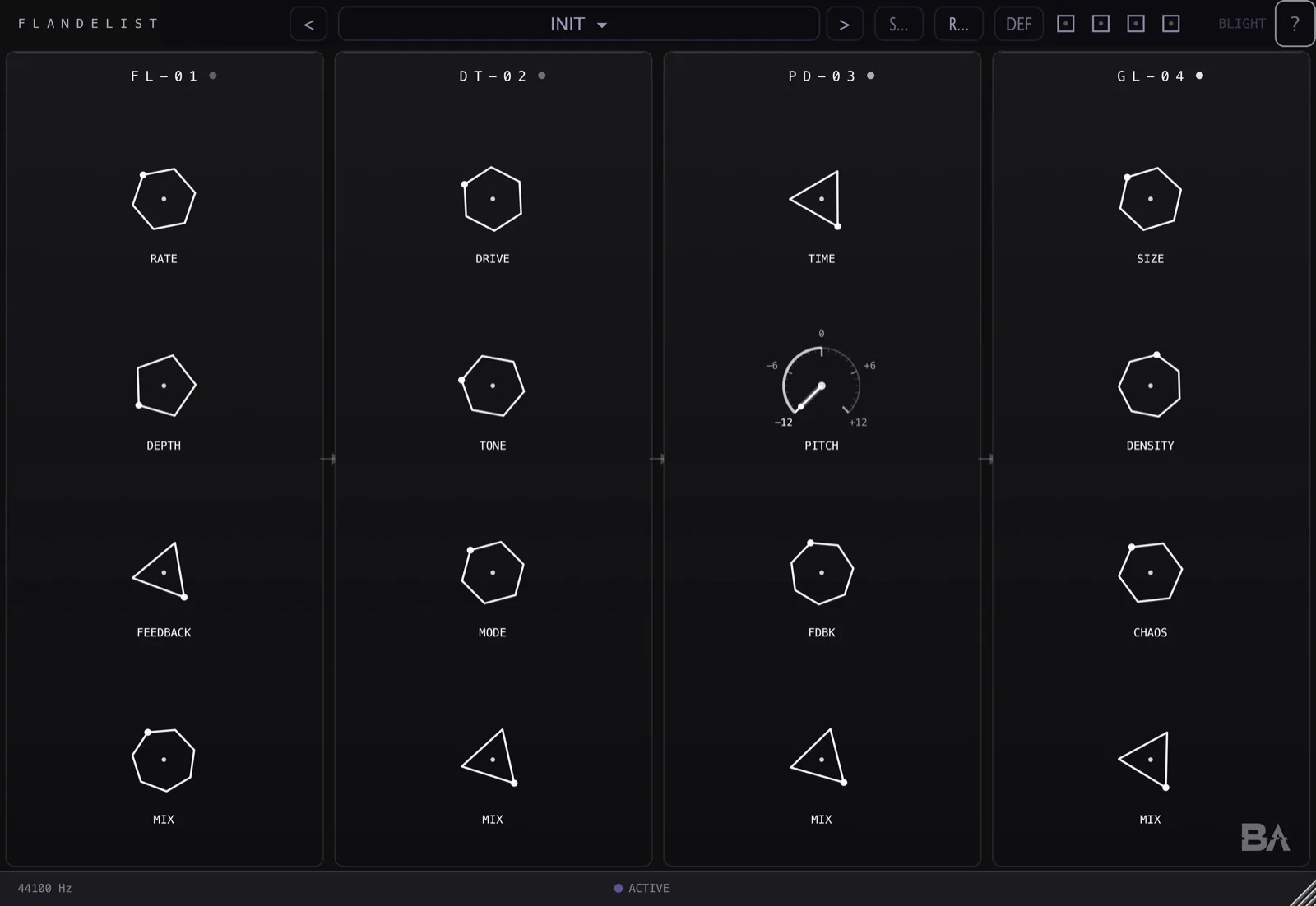Click the SIZE knob in GL-04
The image size is (1316, 906).
pos(1151,199)
